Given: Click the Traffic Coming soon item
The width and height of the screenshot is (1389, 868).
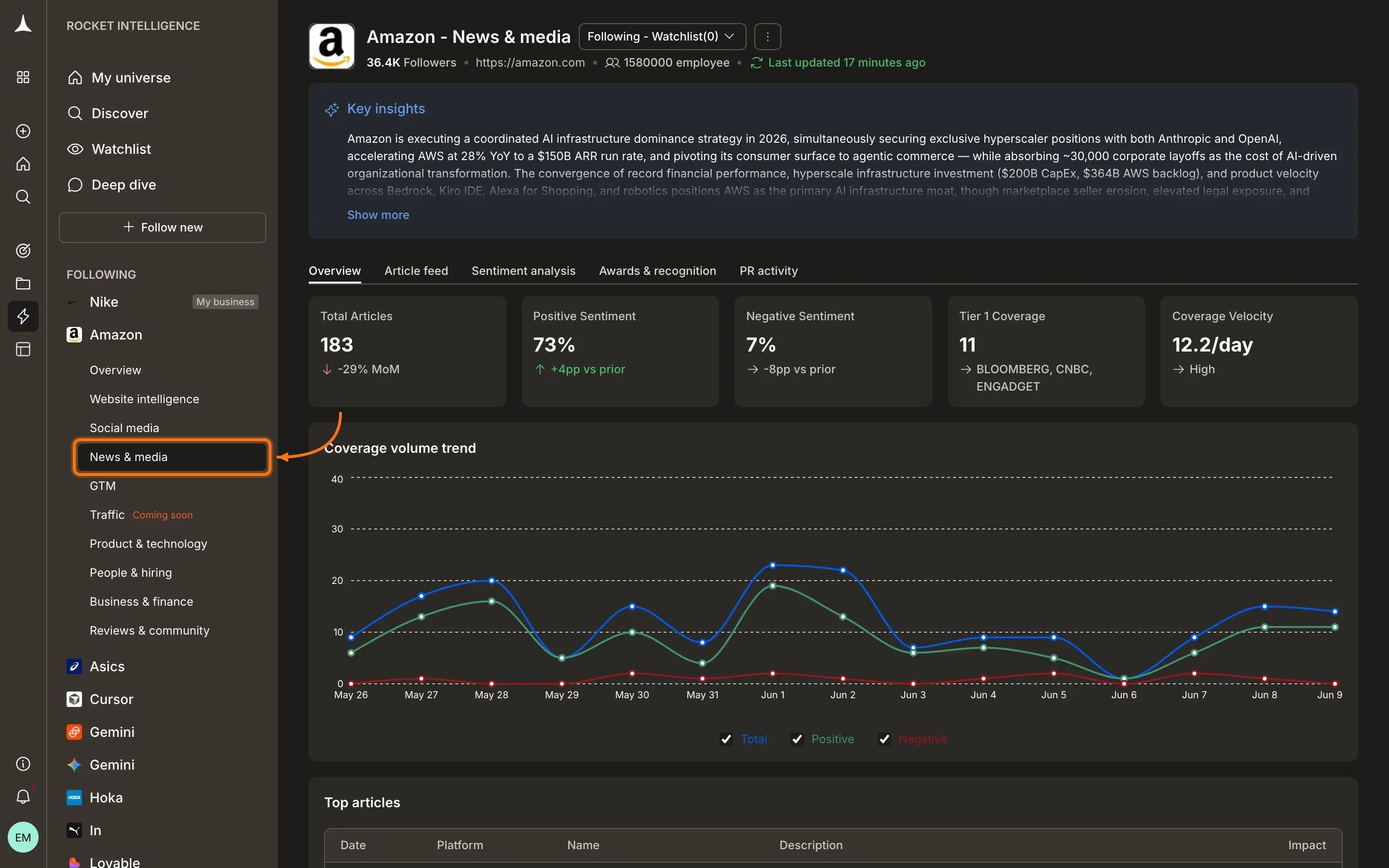Looking at the screenshot, I should (141, 515).
